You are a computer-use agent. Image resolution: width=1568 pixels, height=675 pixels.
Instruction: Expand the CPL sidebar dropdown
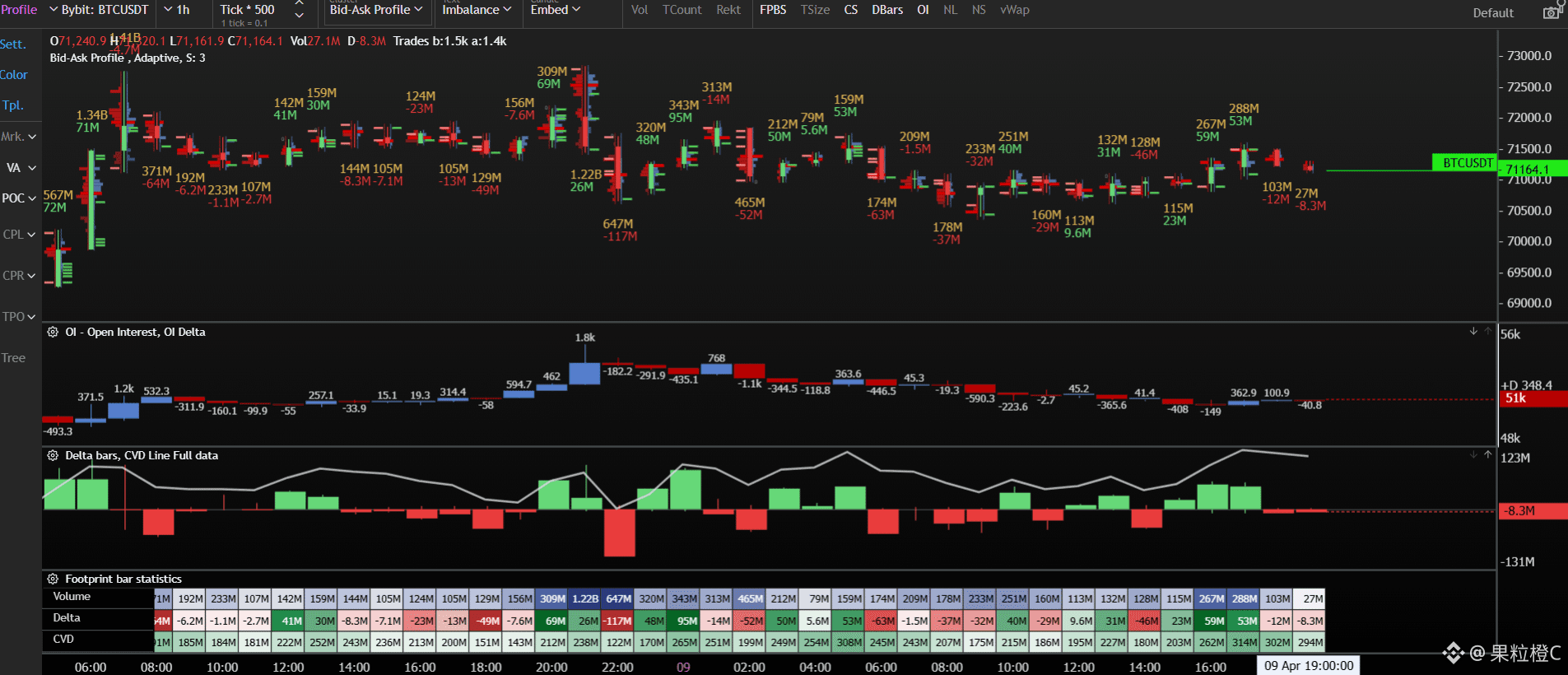point(19,235)
